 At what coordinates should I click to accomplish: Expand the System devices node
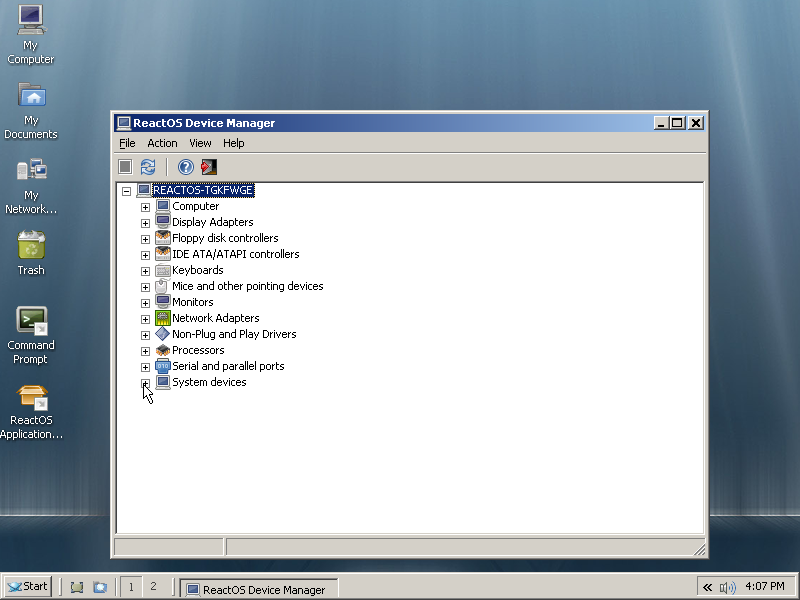145,383
